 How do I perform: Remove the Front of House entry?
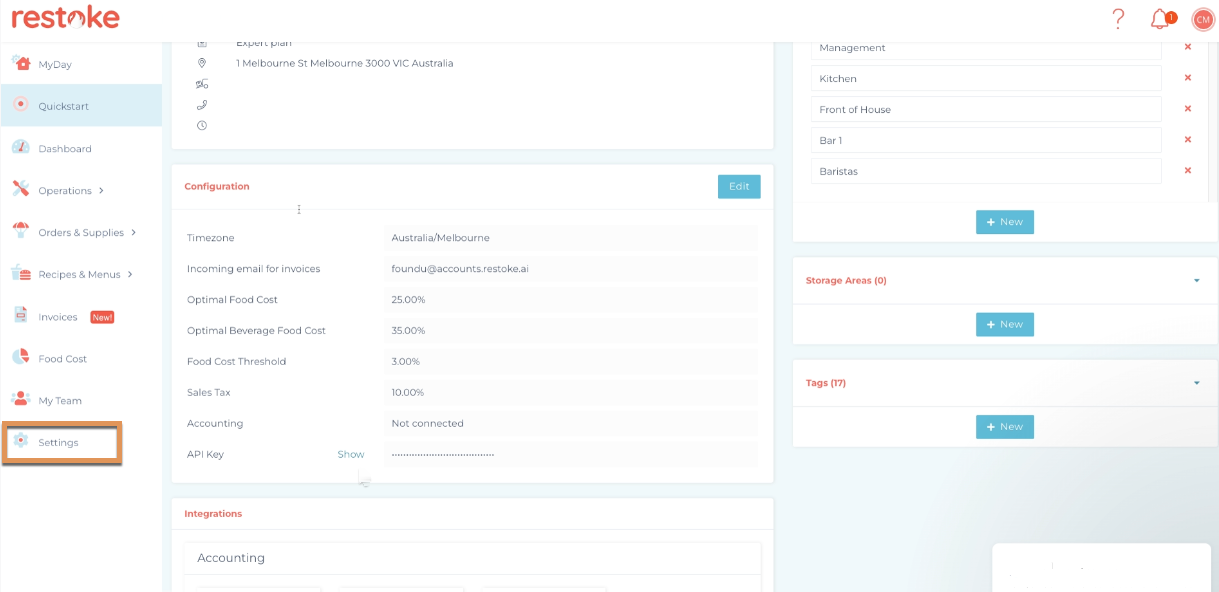click(x=1188, y=109)
